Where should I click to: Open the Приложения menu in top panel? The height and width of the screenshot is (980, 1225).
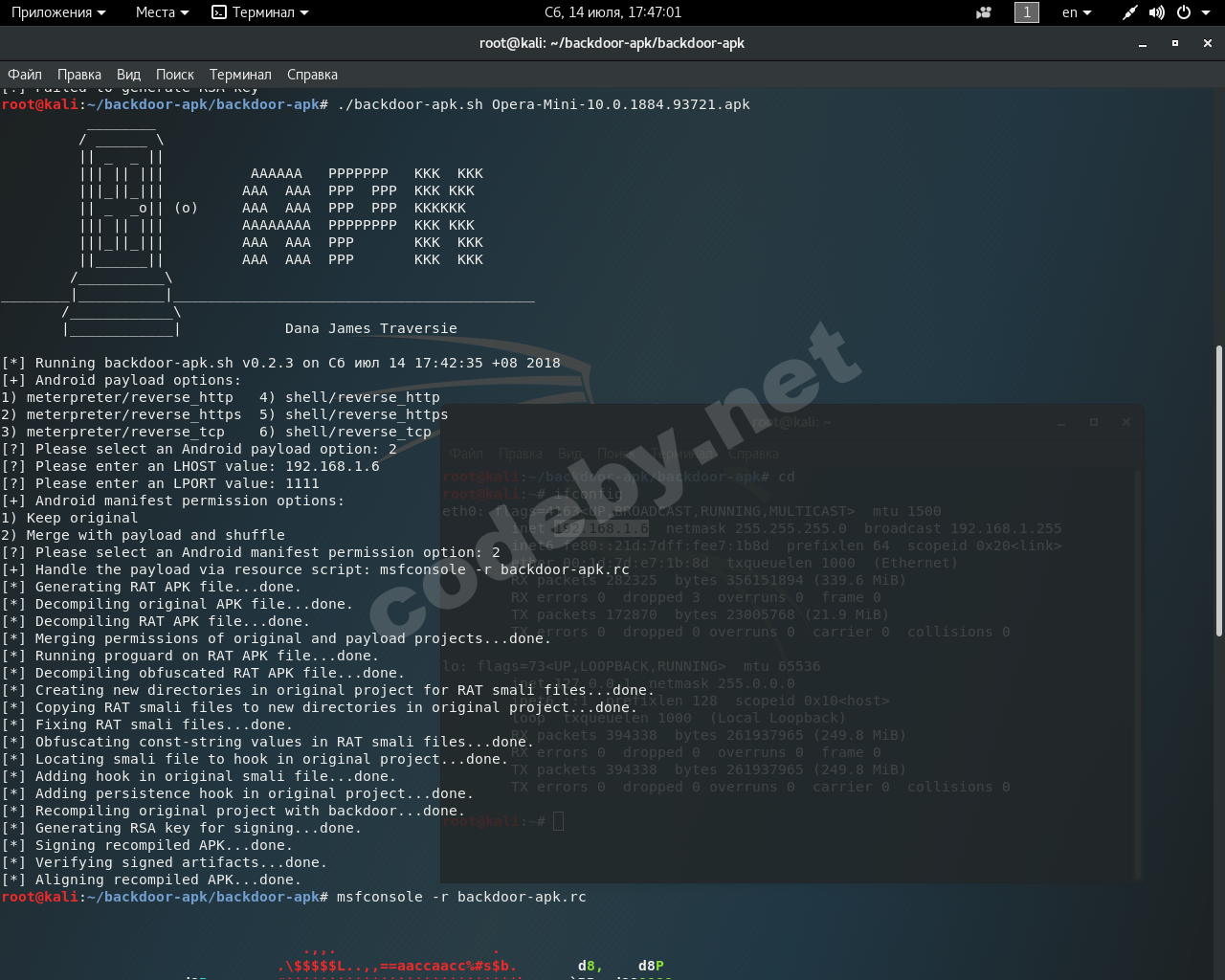(x=58, y=12)
